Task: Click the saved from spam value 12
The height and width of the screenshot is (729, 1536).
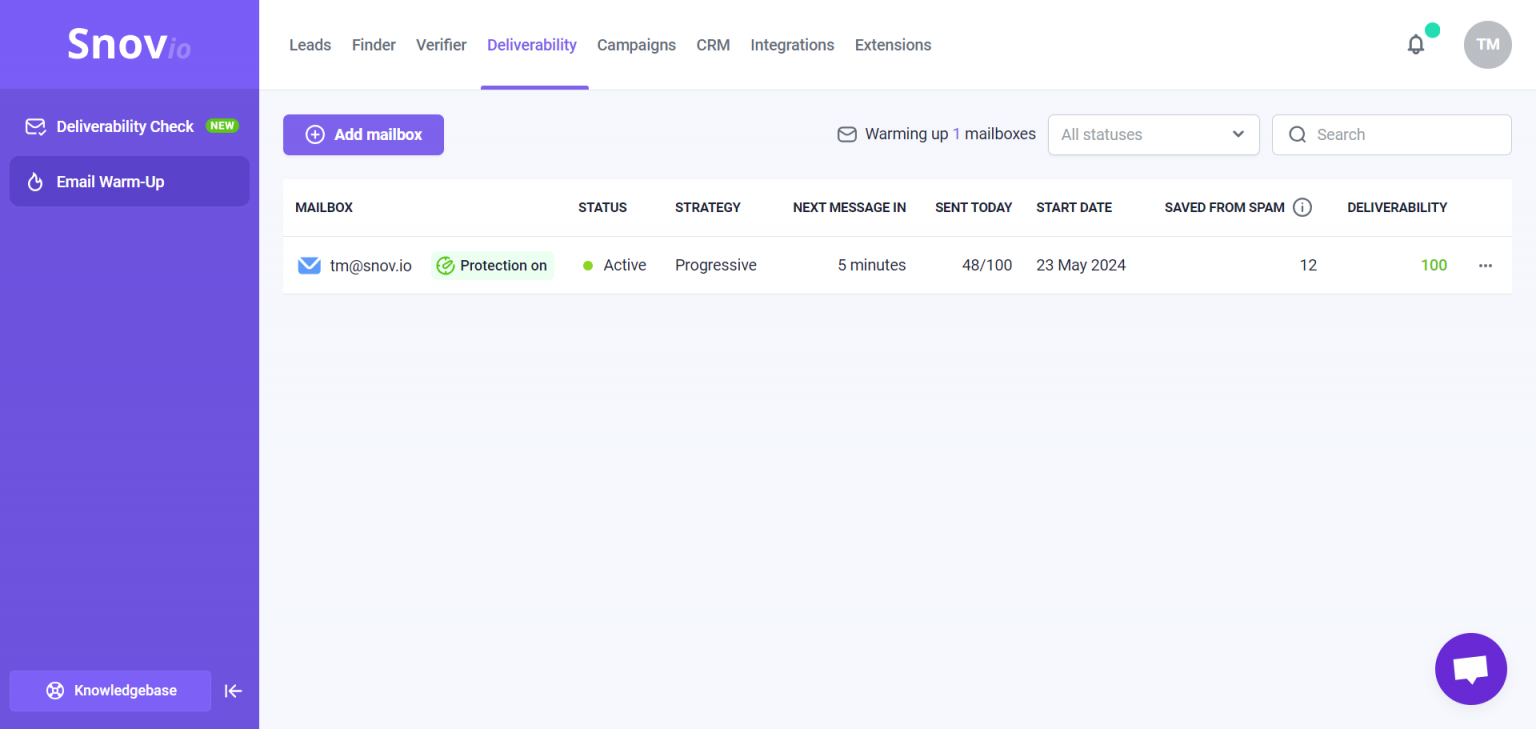Action: (1308, 266)
